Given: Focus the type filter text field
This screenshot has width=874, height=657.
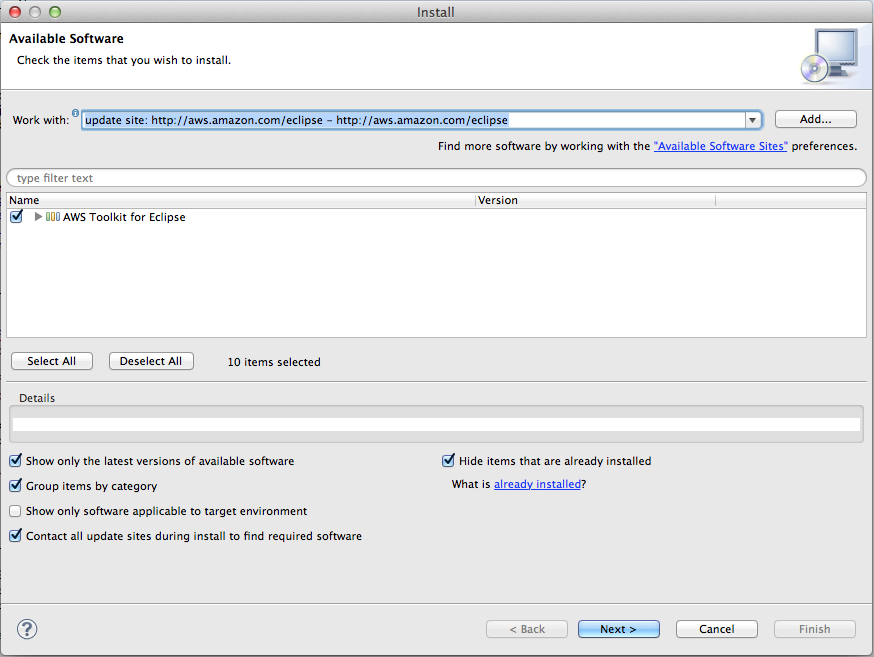Looking at the screenshot, I should coord(436,178).
